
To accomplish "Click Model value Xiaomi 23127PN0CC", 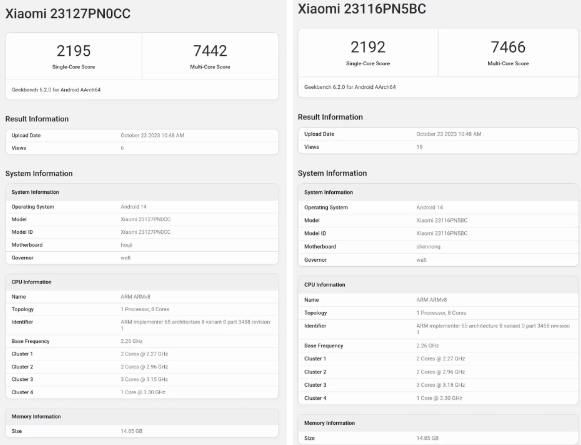I will (x=146, y=219).
